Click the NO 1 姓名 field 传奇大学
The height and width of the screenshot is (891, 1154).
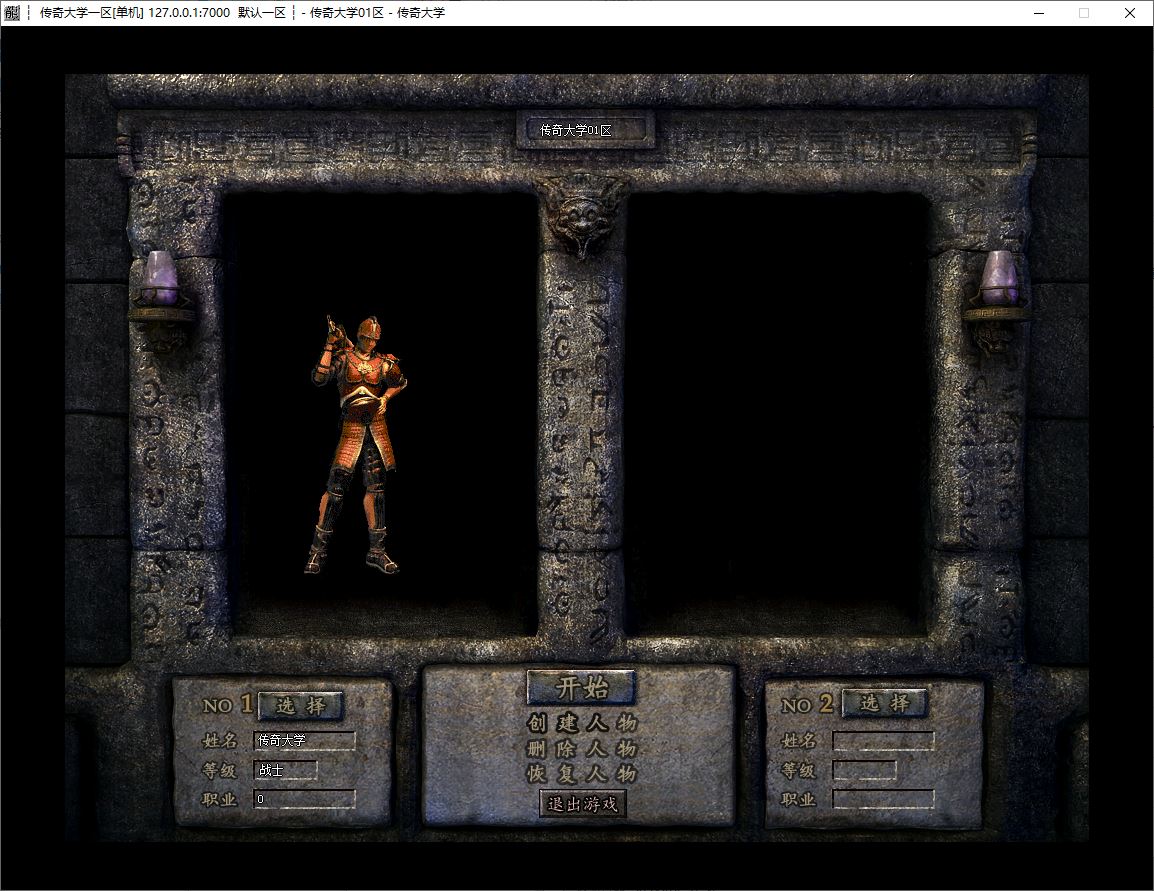[305, 740]
